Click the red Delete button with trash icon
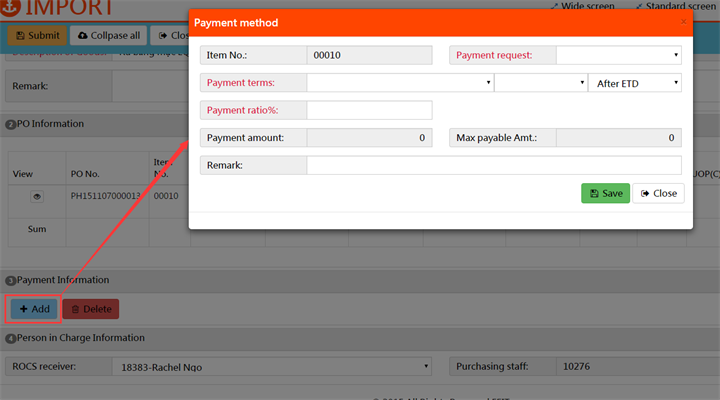Image resolution: width=720 pixels, height=400 pixels. coord(91,309)
